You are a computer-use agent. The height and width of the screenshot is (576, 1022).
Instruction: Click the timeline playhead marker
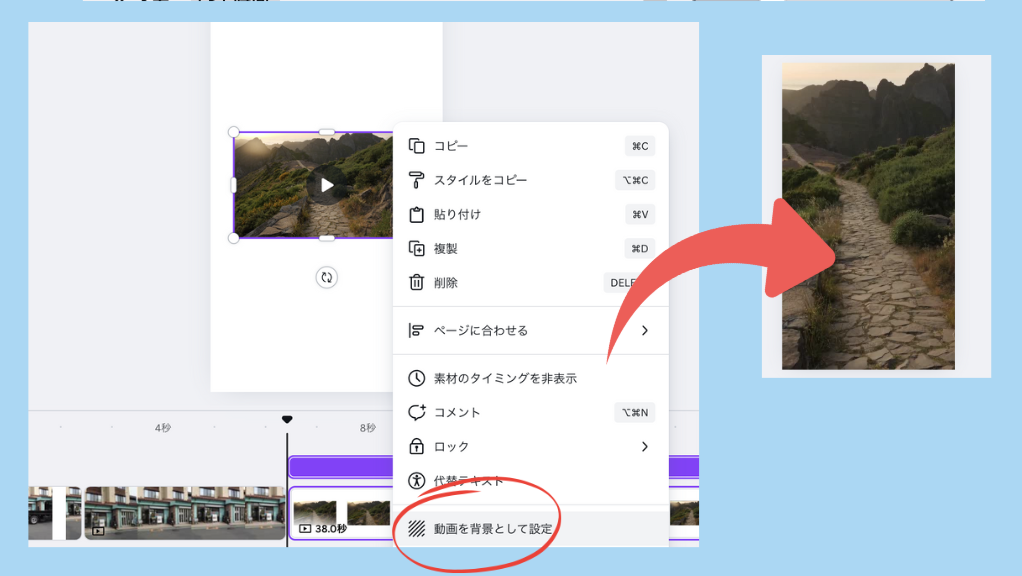(287, 420)
